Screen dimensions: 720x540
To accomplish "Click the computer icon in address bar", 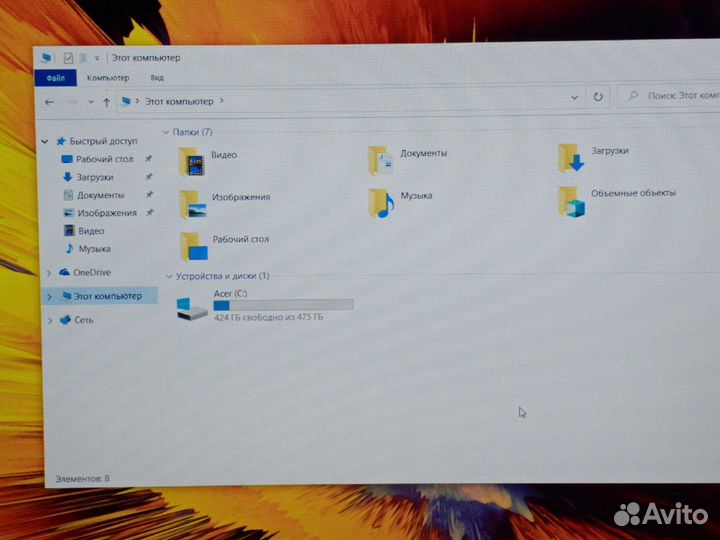I will tap(126, 101).
